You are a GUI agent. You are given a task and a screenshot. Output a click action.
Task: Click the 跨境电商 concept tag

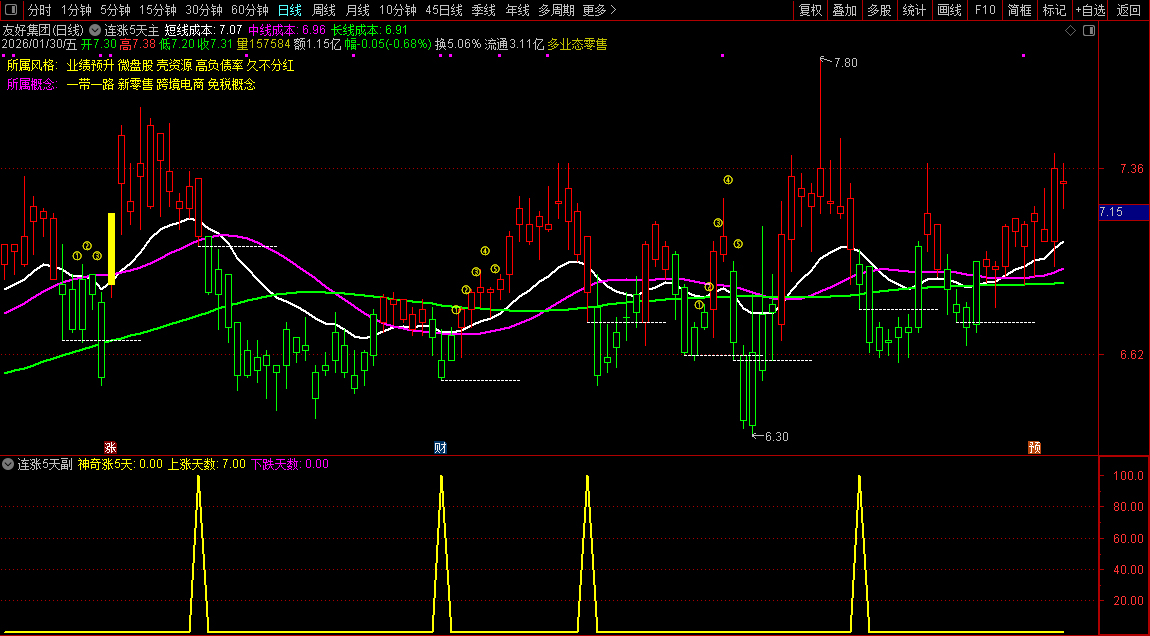coord(180,85)
